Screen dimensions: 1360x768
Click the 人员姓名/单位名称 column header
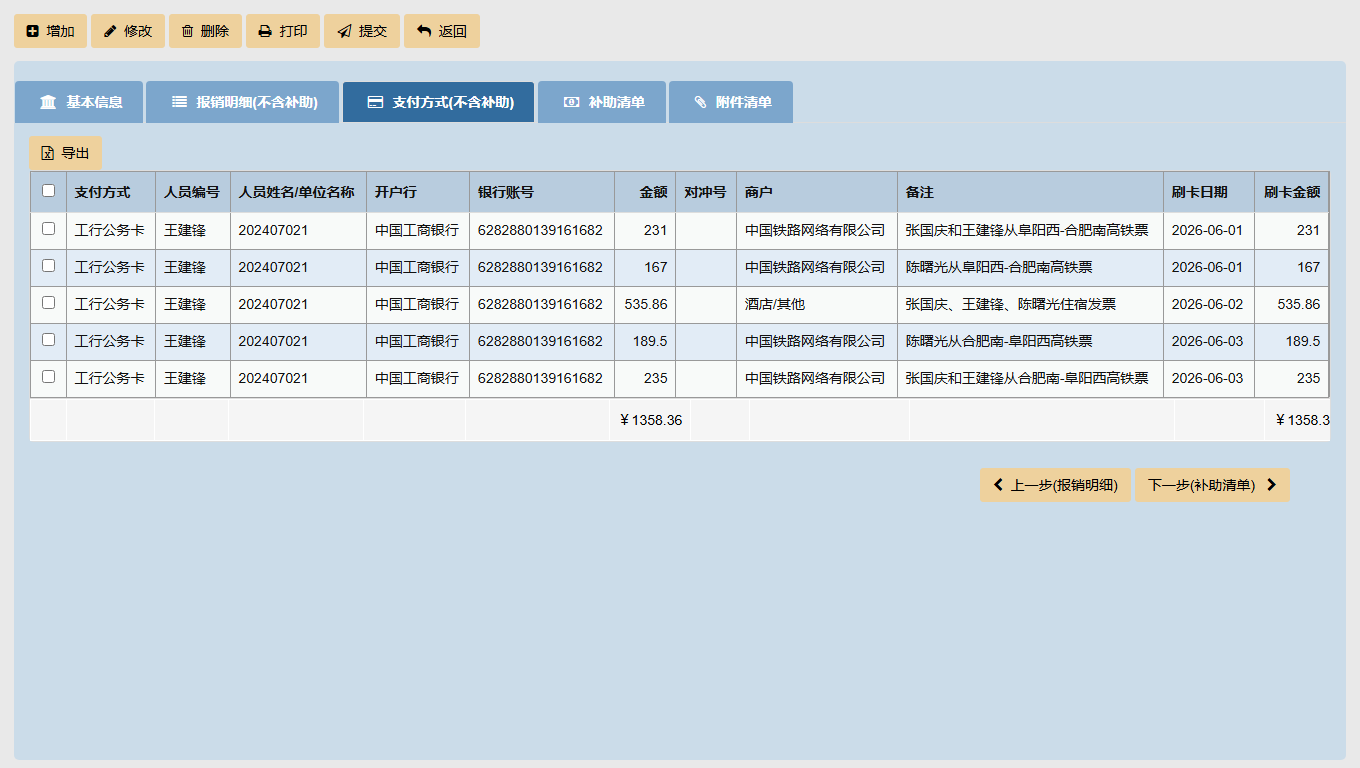click(298, 192)
